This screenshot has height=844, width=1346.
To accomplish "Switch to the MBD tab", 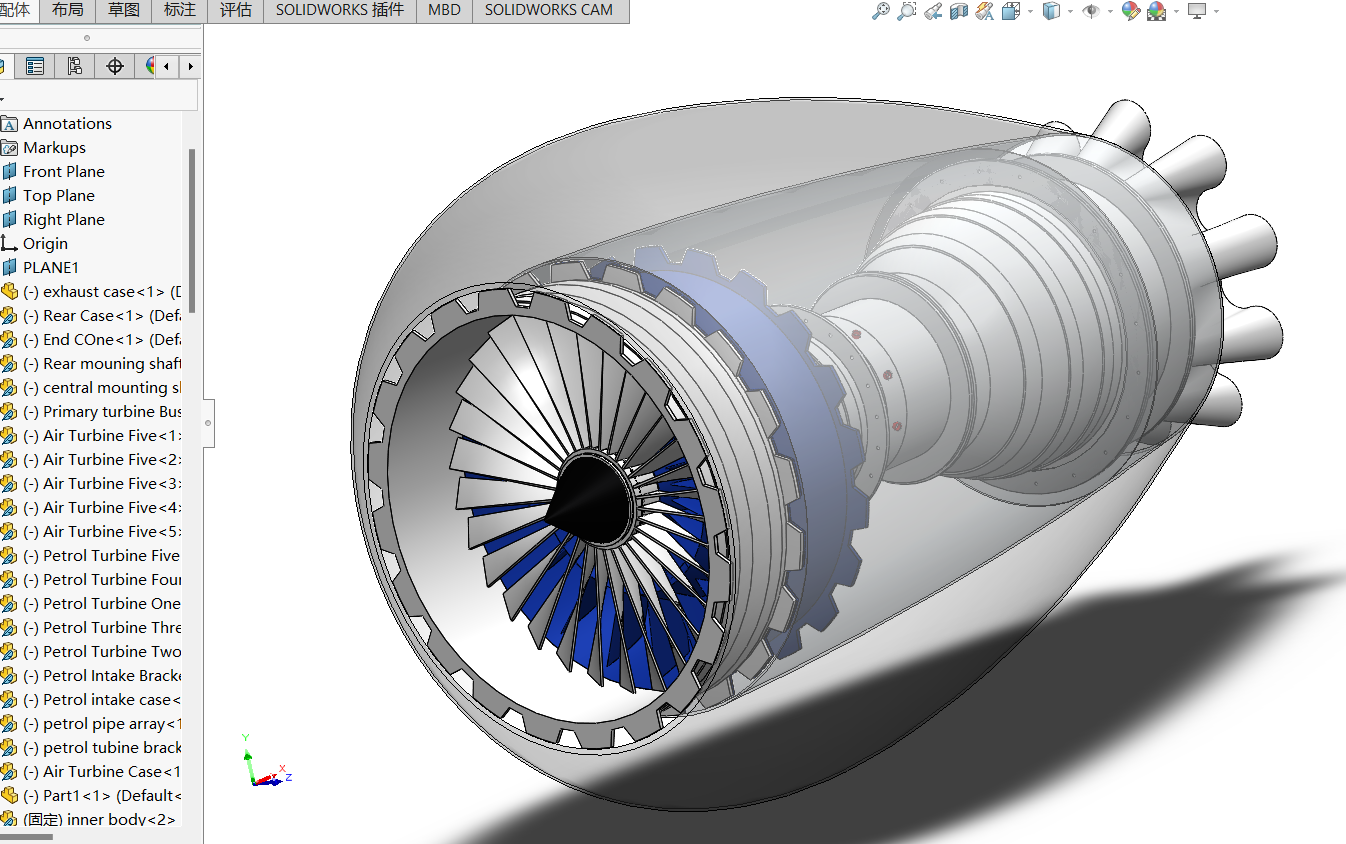I will pyautogui.click(x=444, y=10).
